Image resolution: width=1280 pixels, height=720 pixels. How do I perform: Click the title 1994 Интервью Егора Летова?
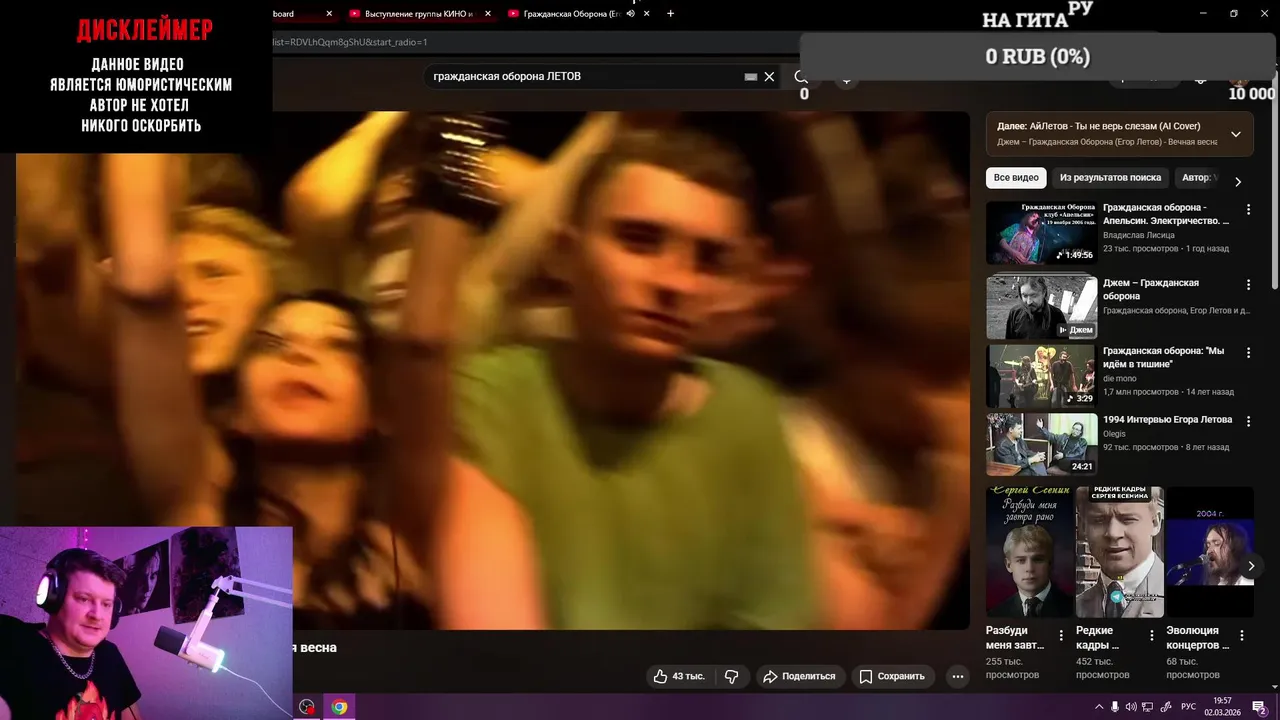point(1167,419)
